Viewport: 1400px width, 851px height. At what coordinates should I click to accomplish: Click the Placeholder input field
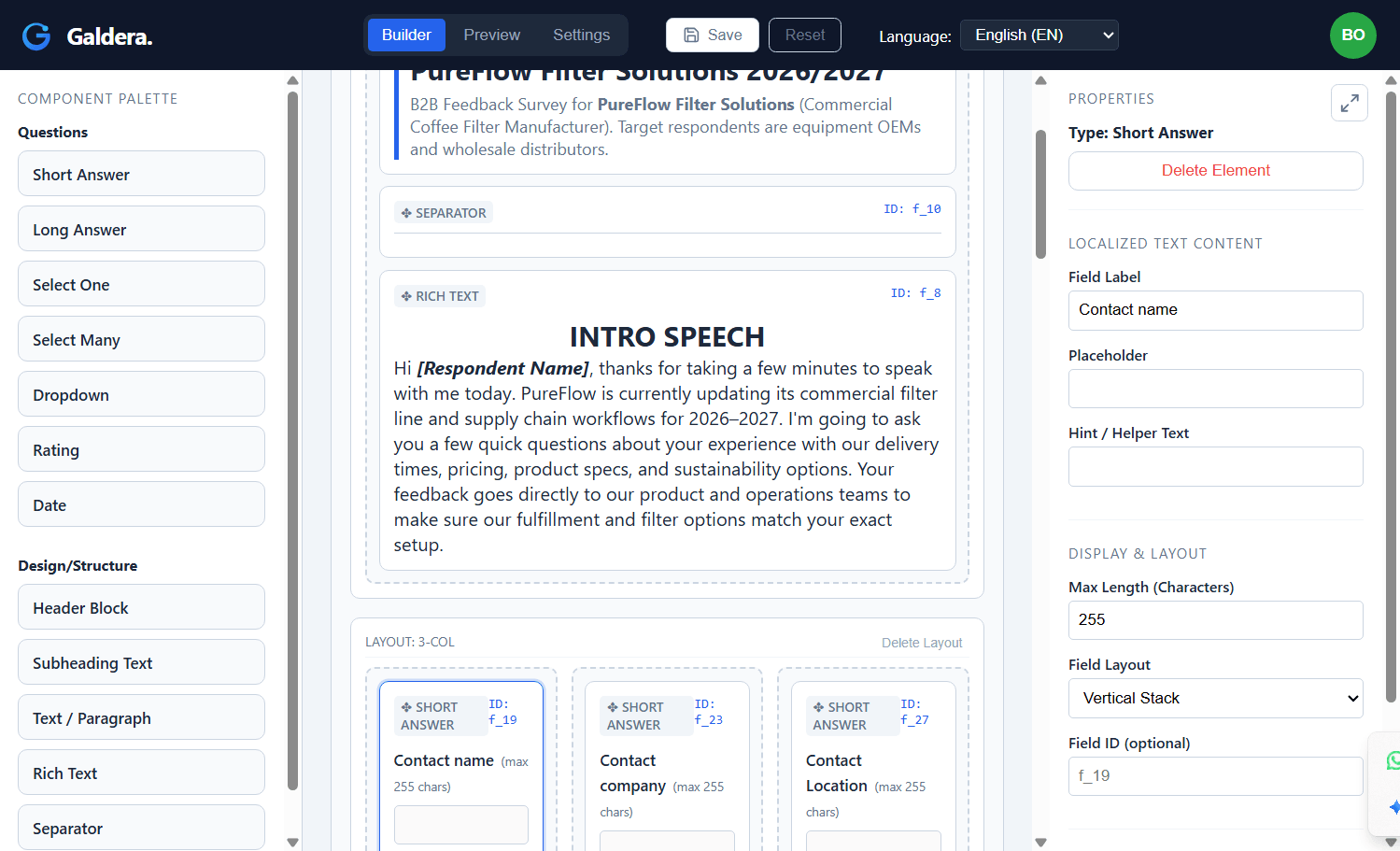(1215, 389)
